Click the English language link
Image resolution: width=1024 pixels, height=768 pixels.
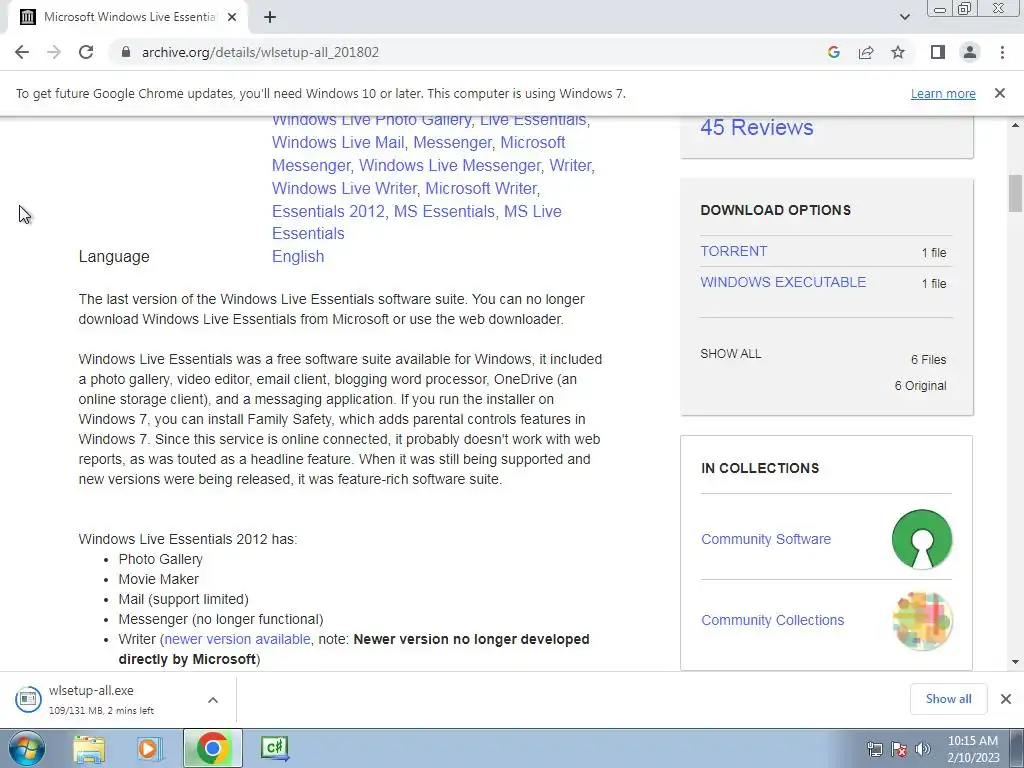coord(298,257)
